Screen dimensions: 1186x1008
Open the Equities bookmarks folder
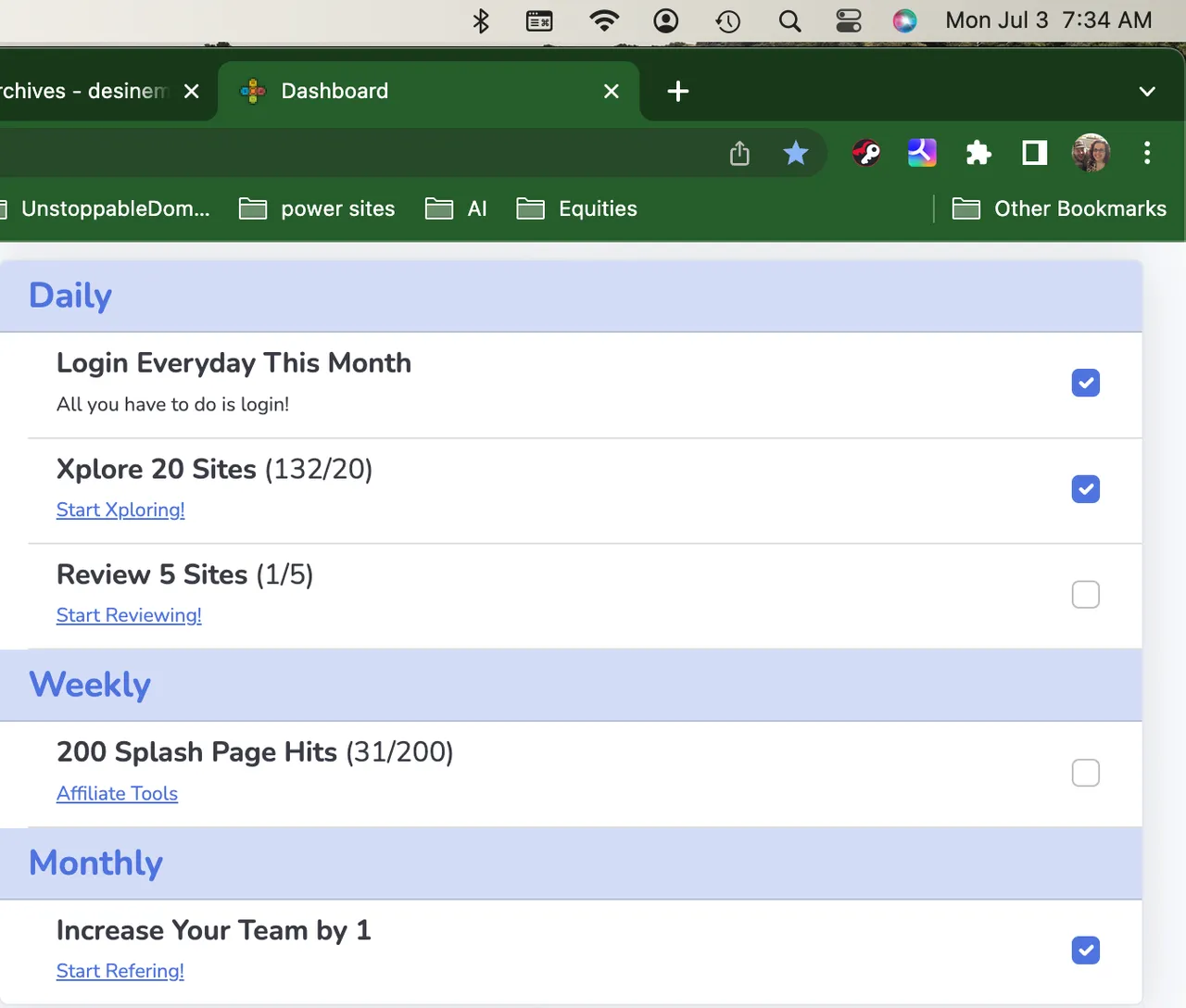(577, 208)
